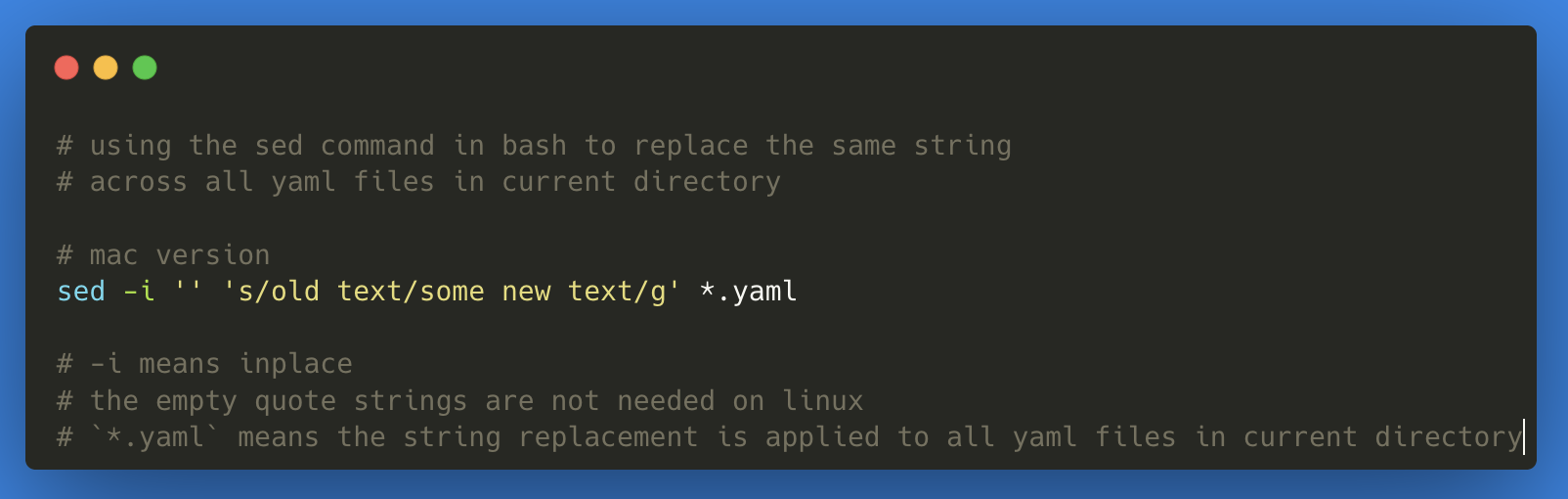Click the "# -i means inplace" comment line
1568x499 pixels.
[x=204, y=364]
